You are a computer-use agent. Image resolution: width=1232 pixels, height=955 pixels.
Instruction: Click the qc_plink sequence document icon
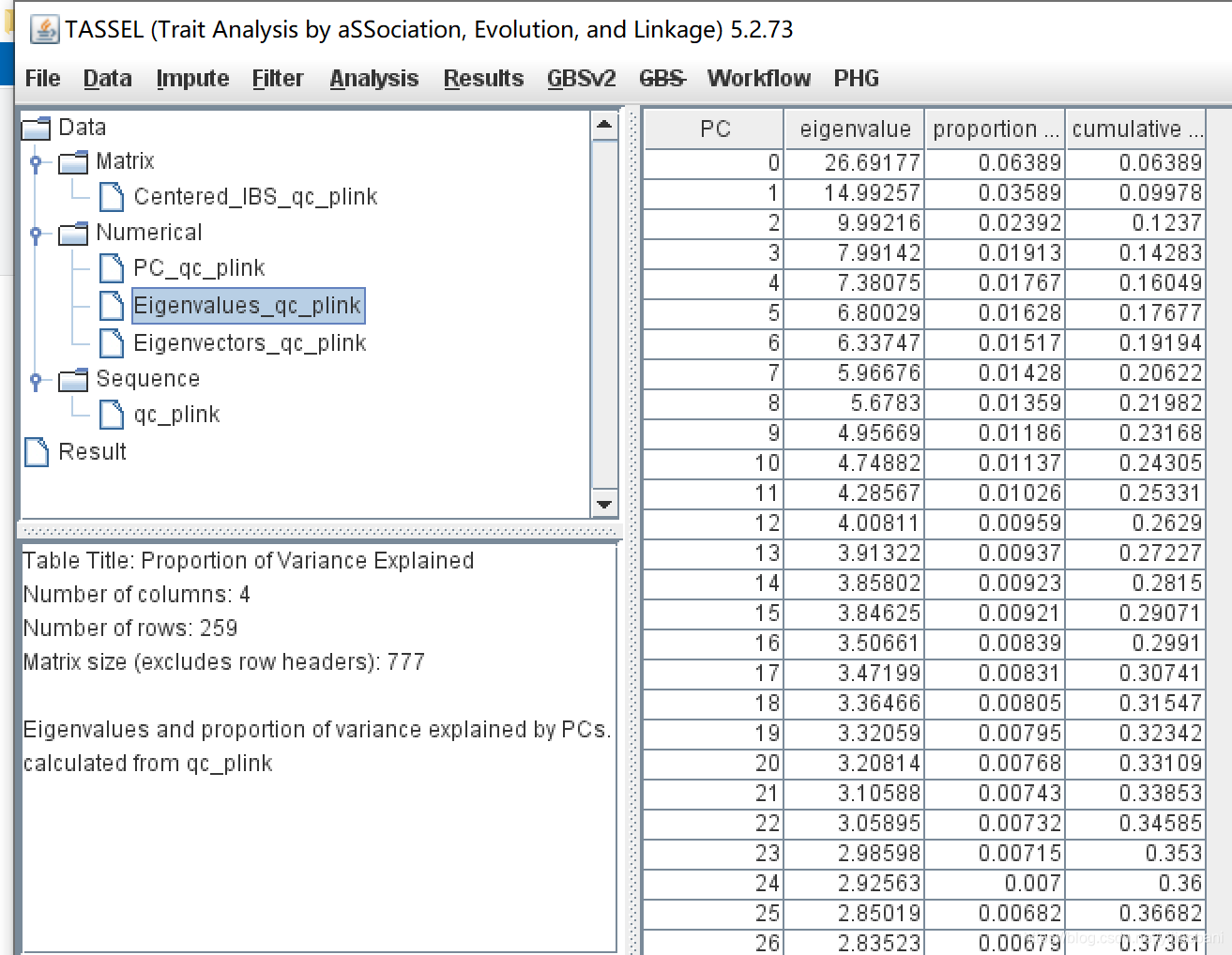112,414
